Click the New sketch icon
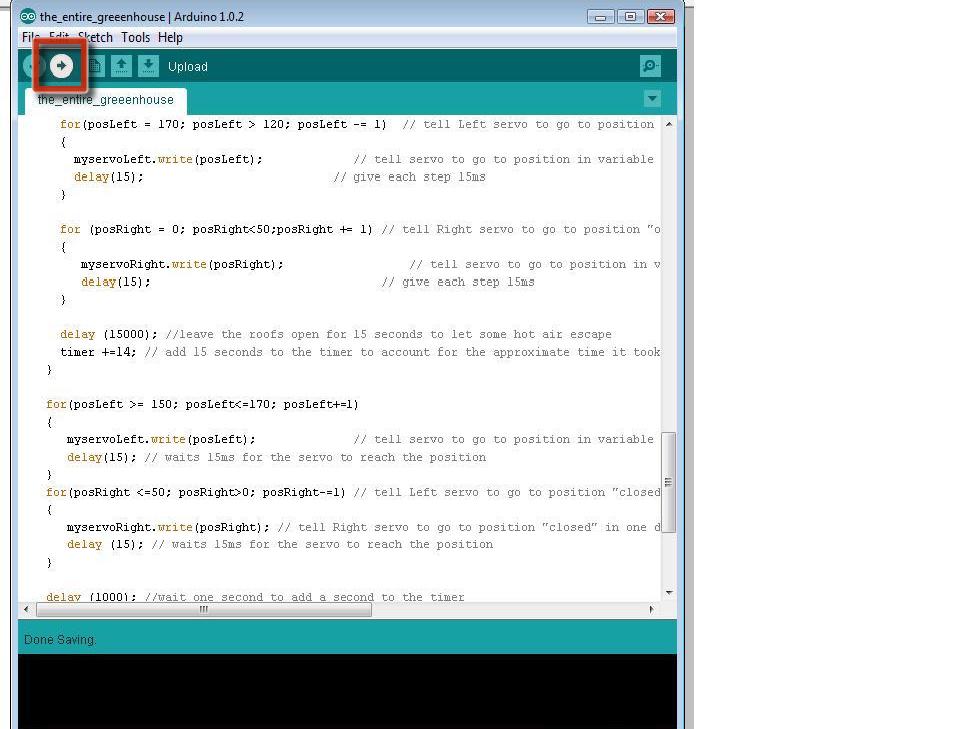Viewport: 972px width, 729px height. tap(95, 66)
